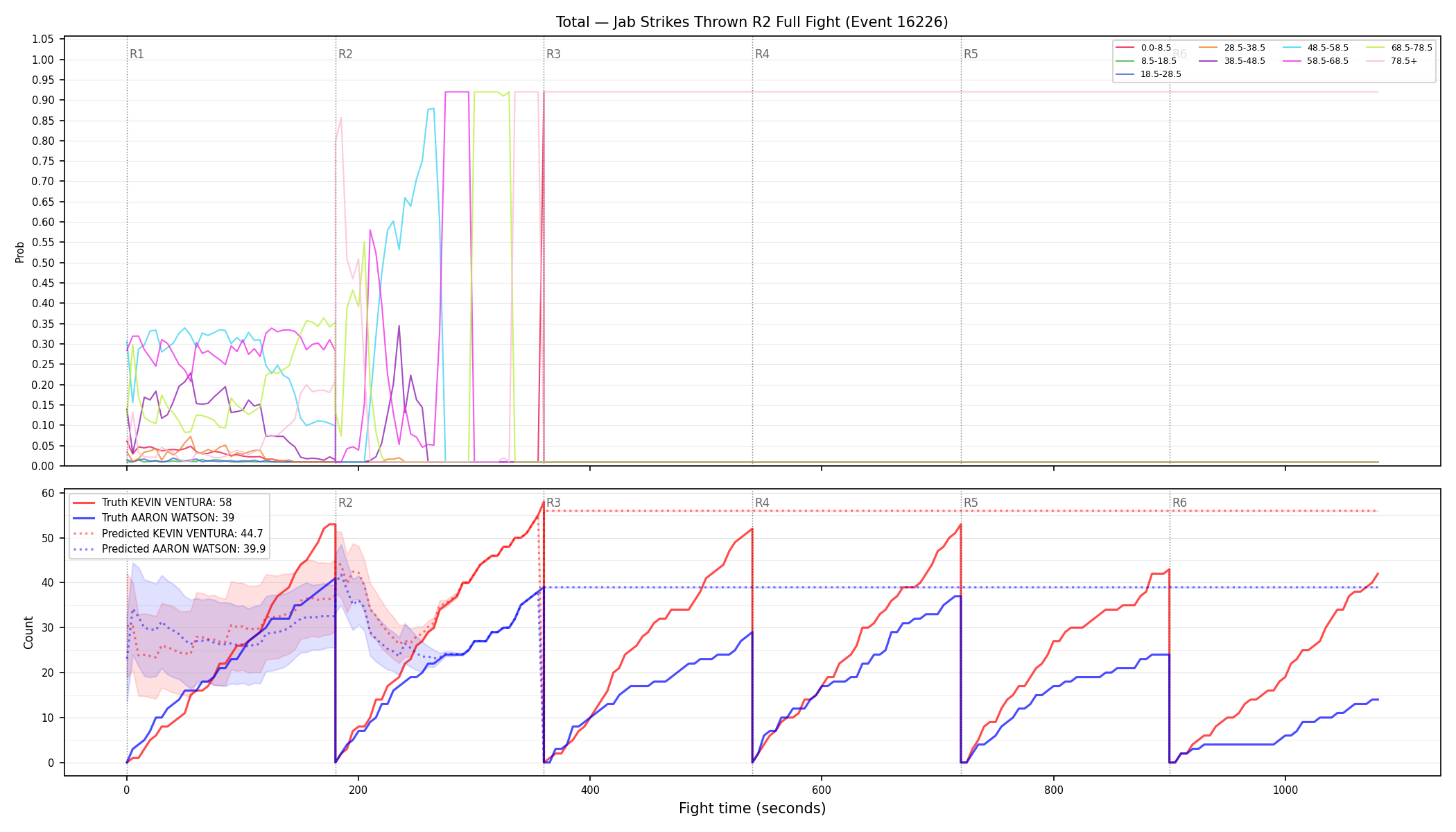Select the 48.5-58.5 legend label
The height and width of the screenshot is (832, 1456).
point(1328,48)
